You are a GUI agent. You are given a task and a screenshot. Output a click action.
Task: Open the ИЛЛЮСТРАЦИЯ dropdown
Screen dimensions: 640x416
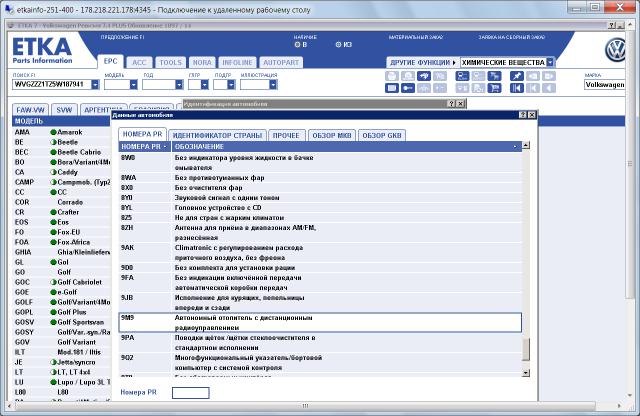(273, 85)
